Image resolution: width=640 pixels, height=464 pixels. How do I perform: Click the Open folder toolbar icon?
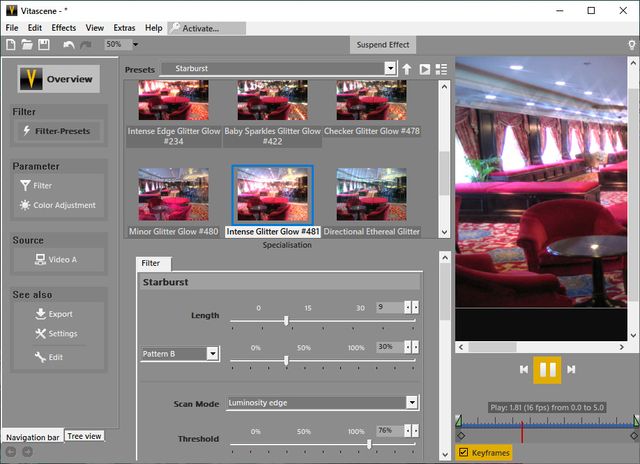(x=28, y=44)
